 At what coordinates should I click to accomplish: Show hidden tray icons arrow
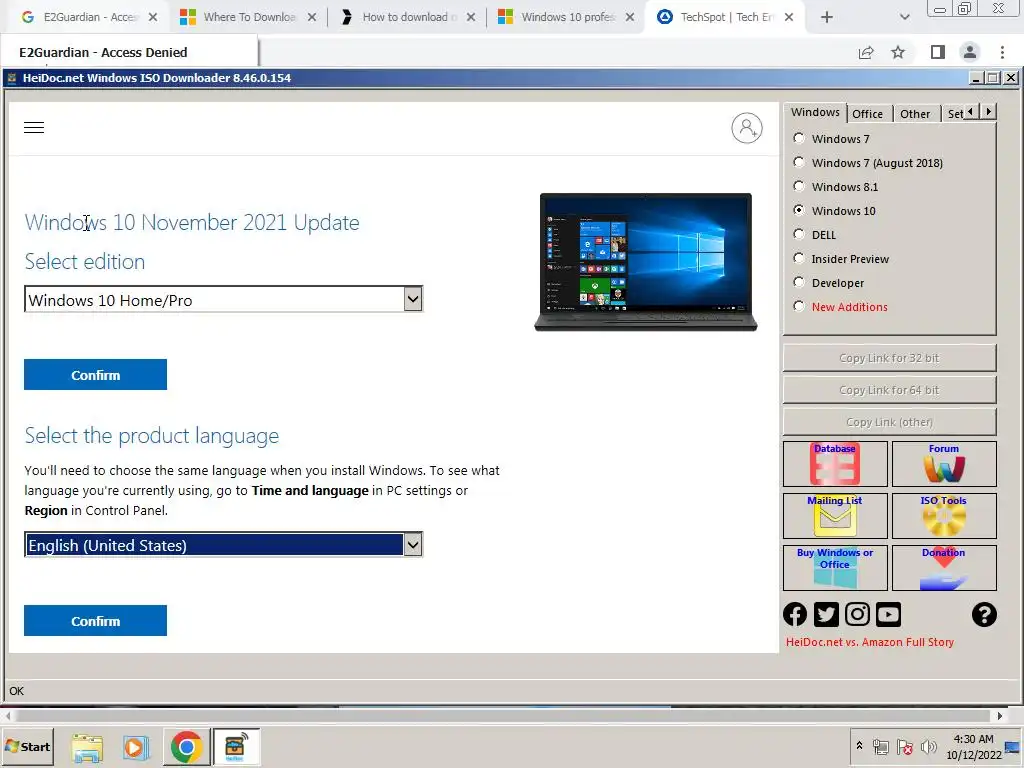tap(859, 745)
